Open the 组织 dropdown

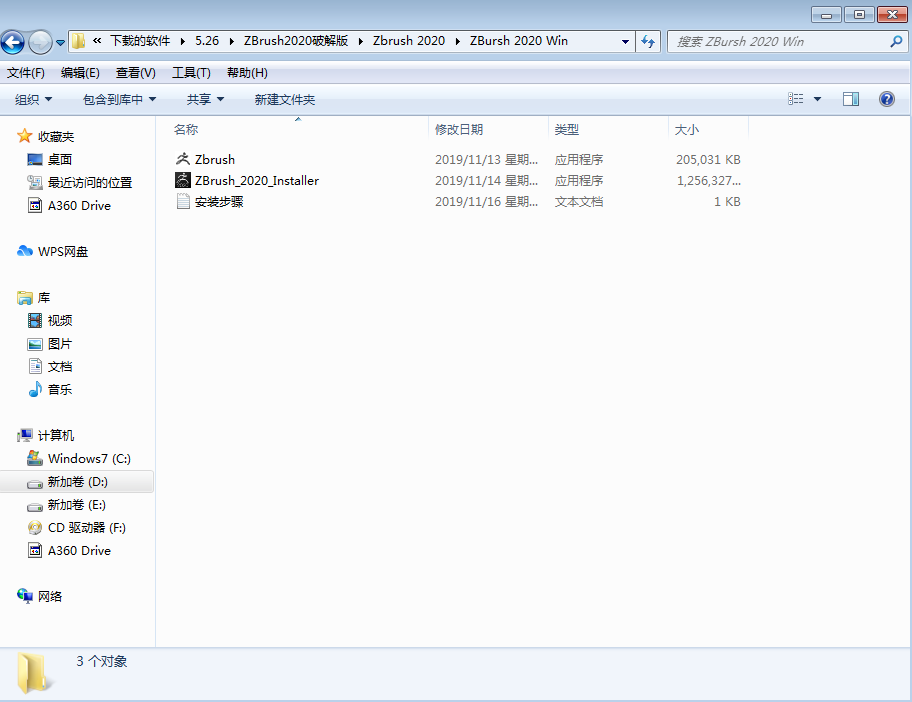pyautogui.click(x=33, y=99)
